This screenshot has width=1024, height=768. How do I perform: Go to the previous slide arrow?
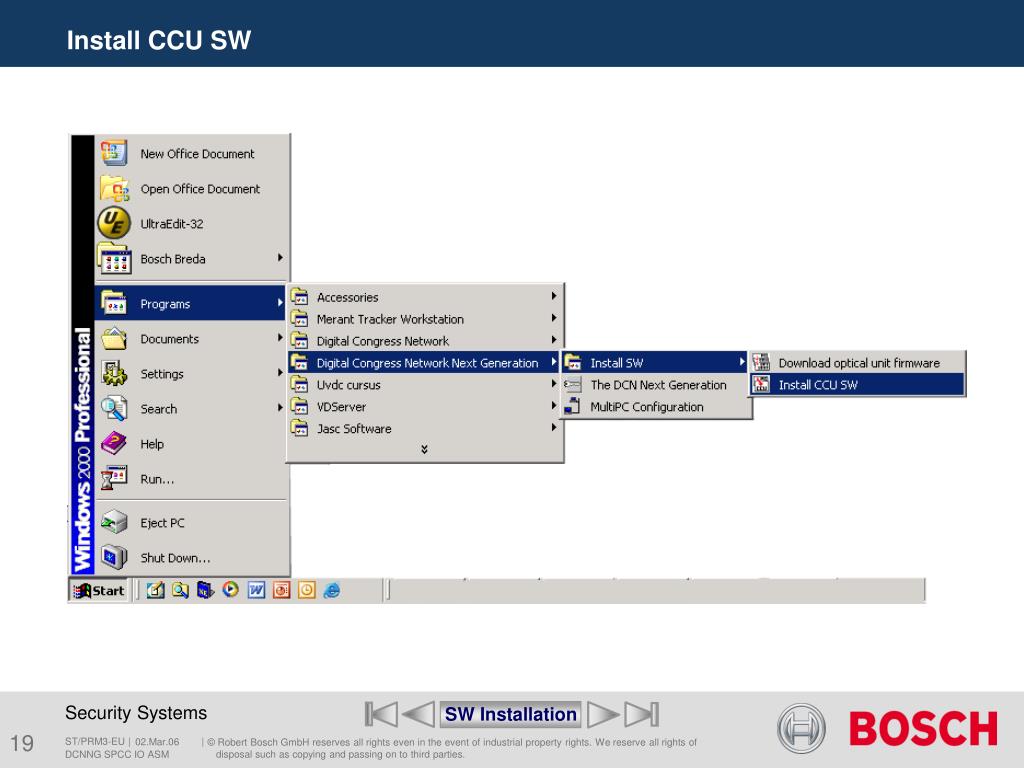419,714
